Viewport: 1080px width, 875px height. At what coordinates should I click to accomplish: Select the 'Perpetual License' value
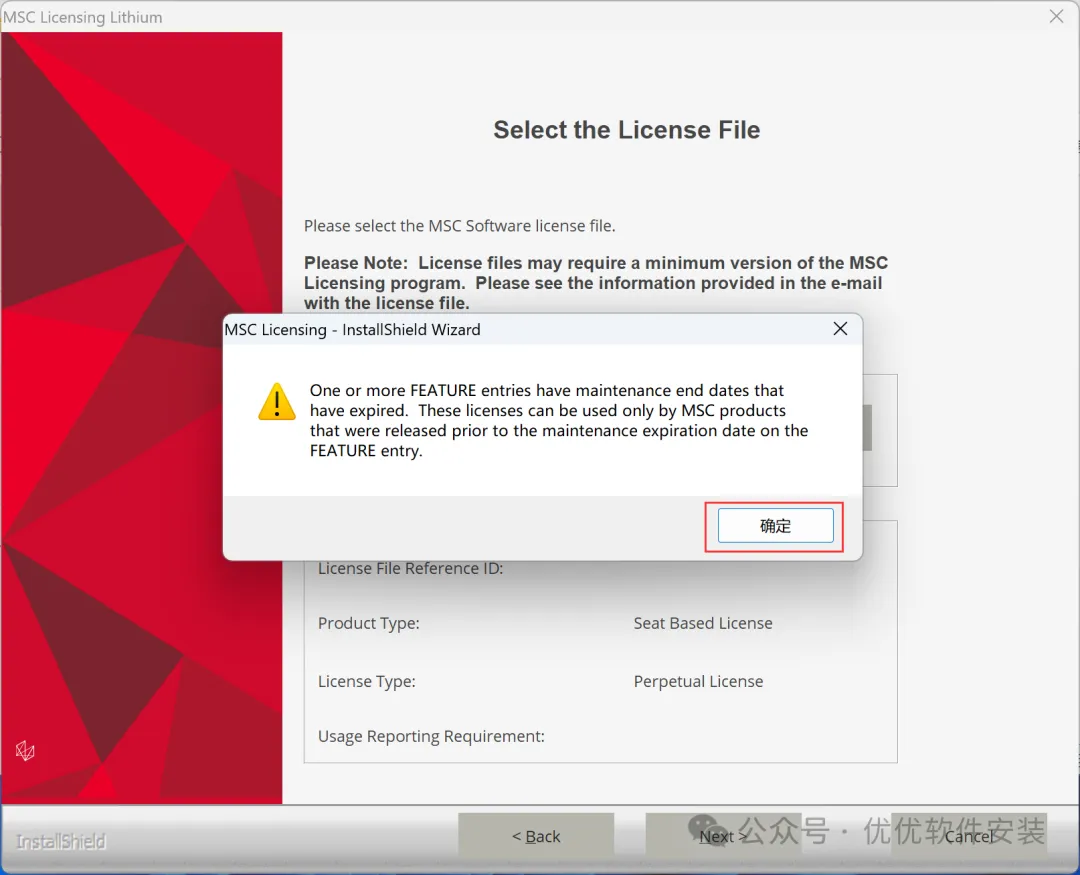[x=698, y=681]
